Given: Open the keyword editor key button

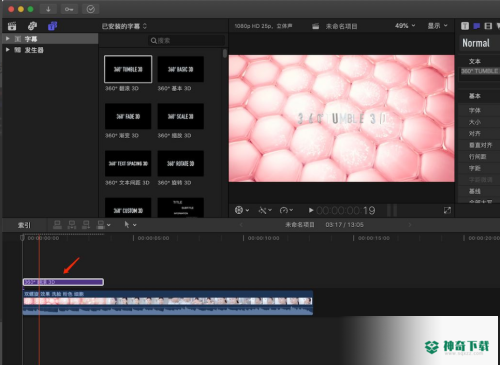Looking at the screenshot, I should (x=69, y=9).
